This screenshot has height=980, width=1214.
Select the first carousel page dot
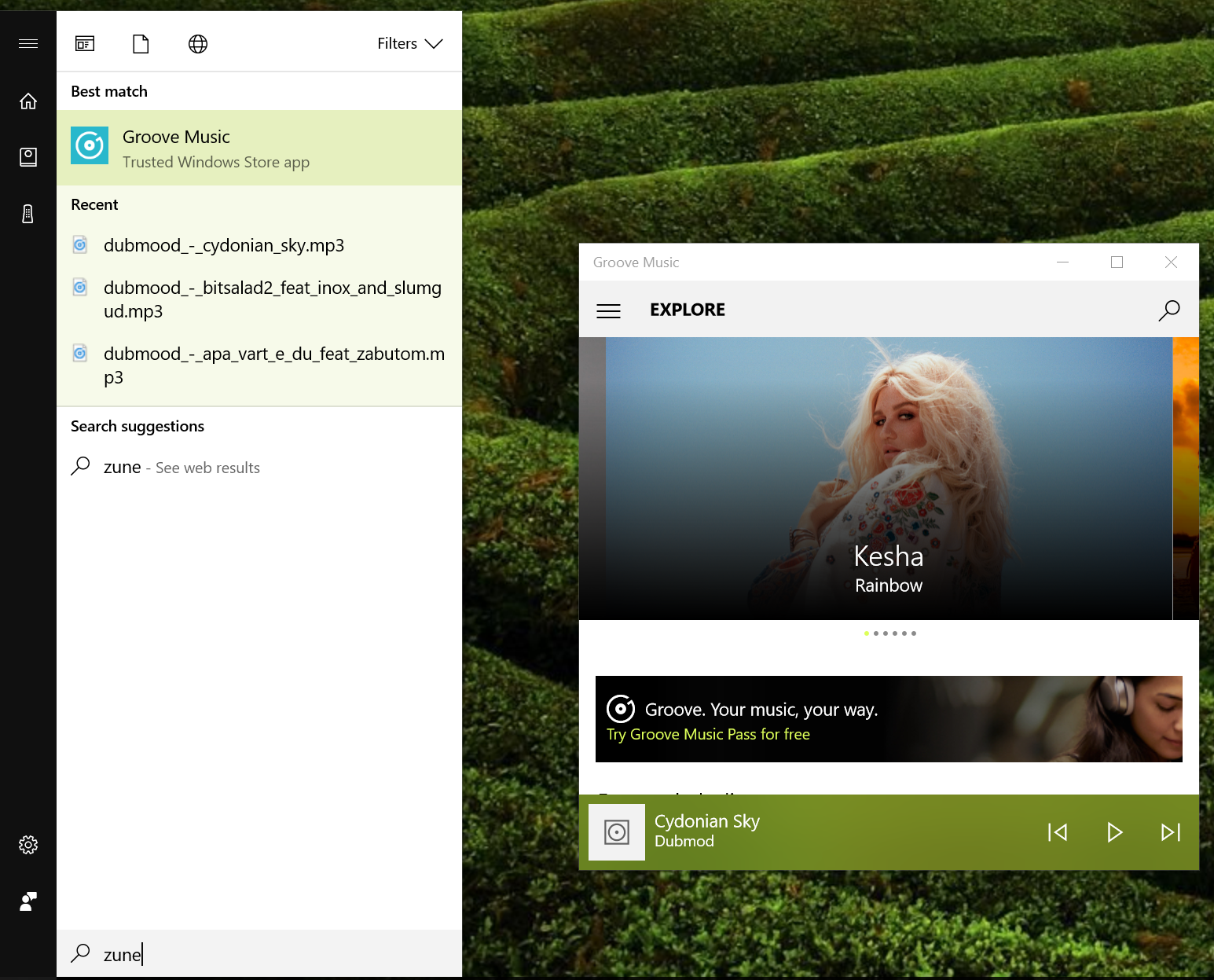coord(867,633)
